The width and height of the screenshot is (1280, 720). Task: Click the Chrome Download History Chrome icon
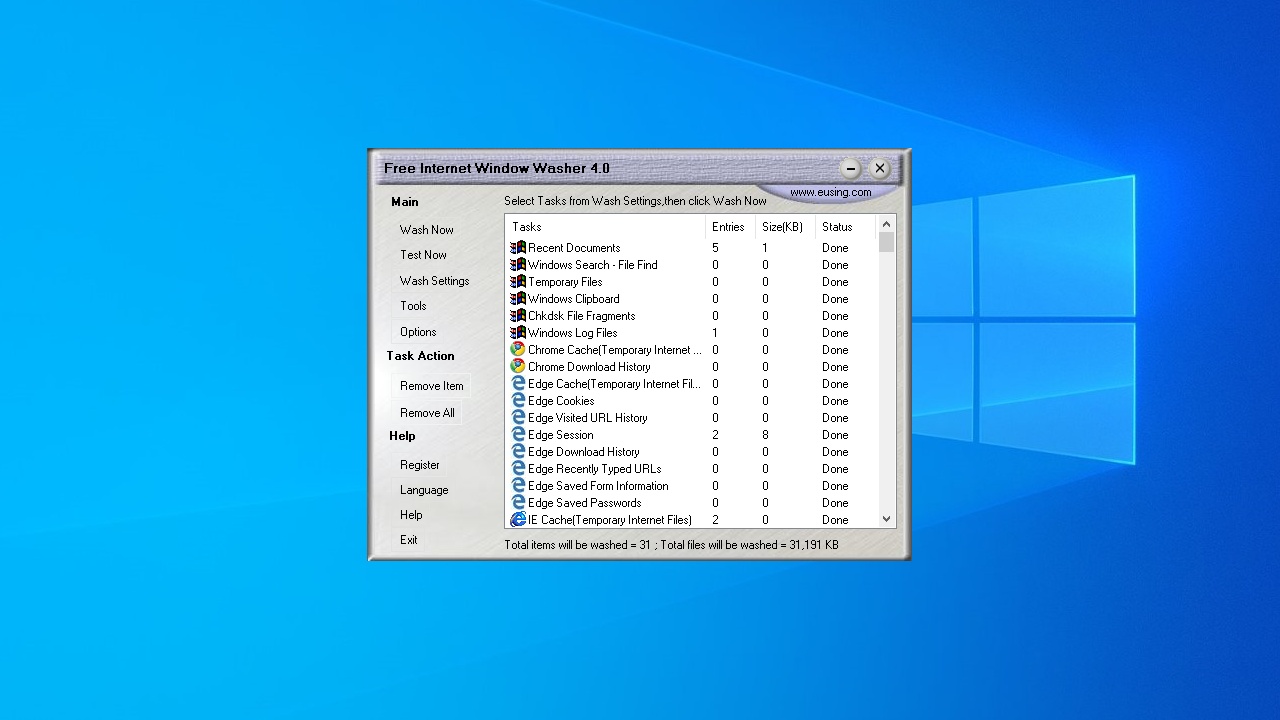(518, 367)
